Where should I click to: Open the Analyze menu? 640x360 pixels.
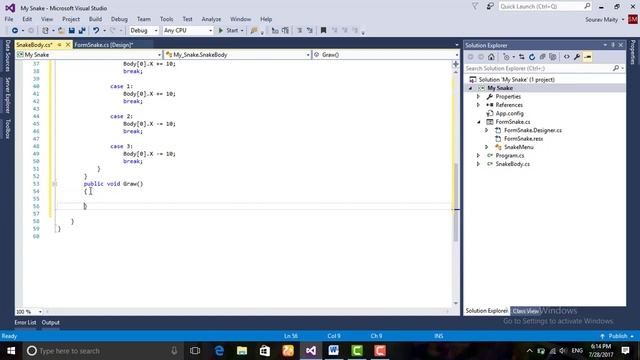coord(211,19)
